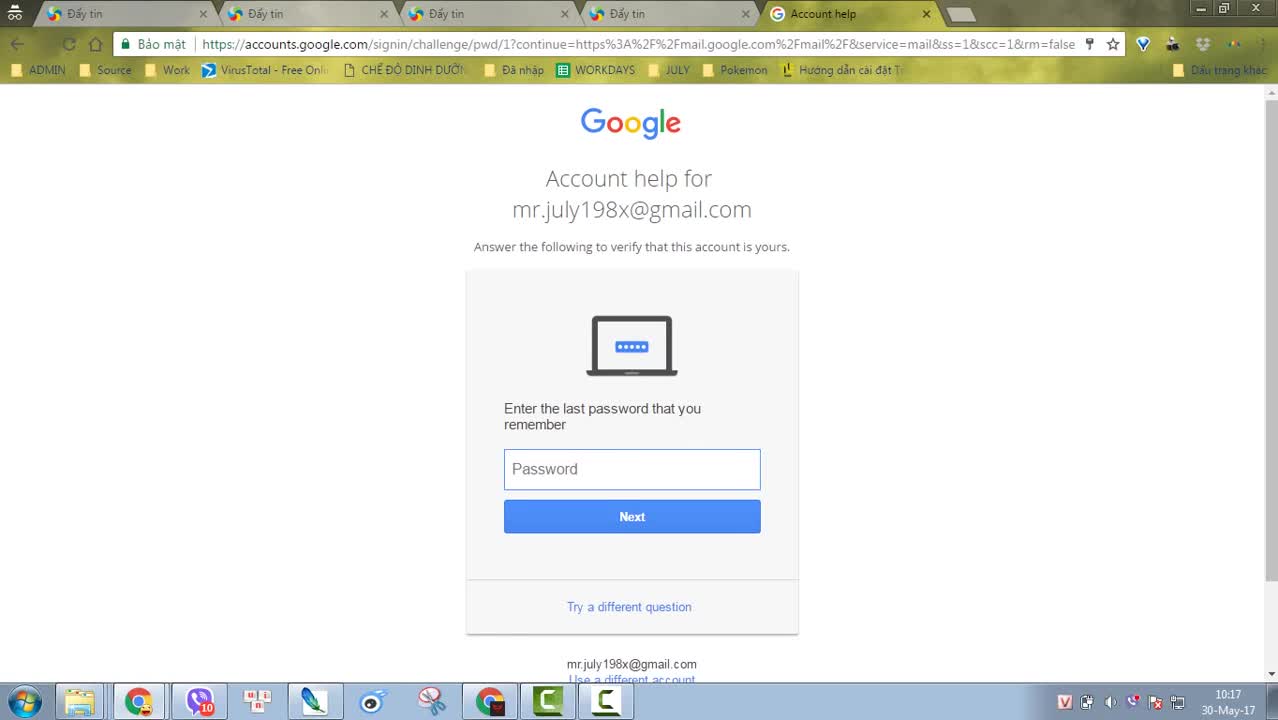The width and height of the screenshot is (1278, 720).
Task: Open the Snipping Tool scissors taskbar icon
Action: (x=431, y=702)
